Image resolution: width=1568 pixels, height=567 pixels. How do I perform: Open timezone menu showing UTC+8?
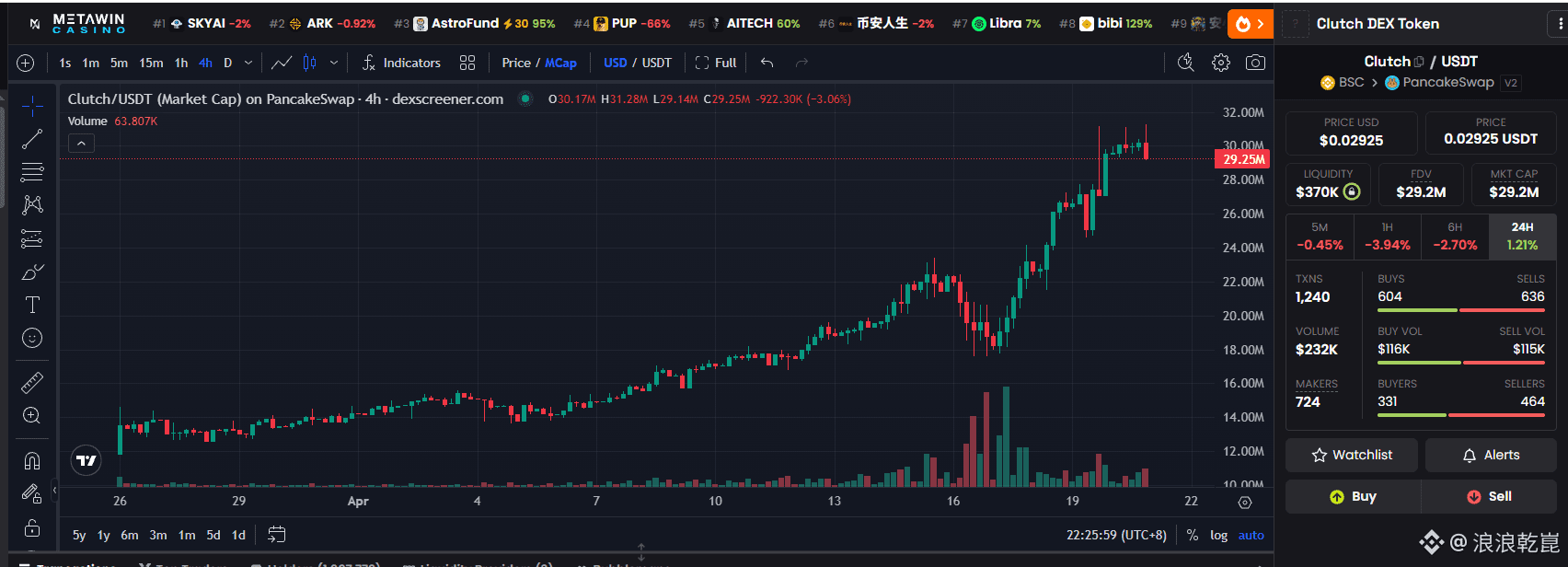point(1116,535)
